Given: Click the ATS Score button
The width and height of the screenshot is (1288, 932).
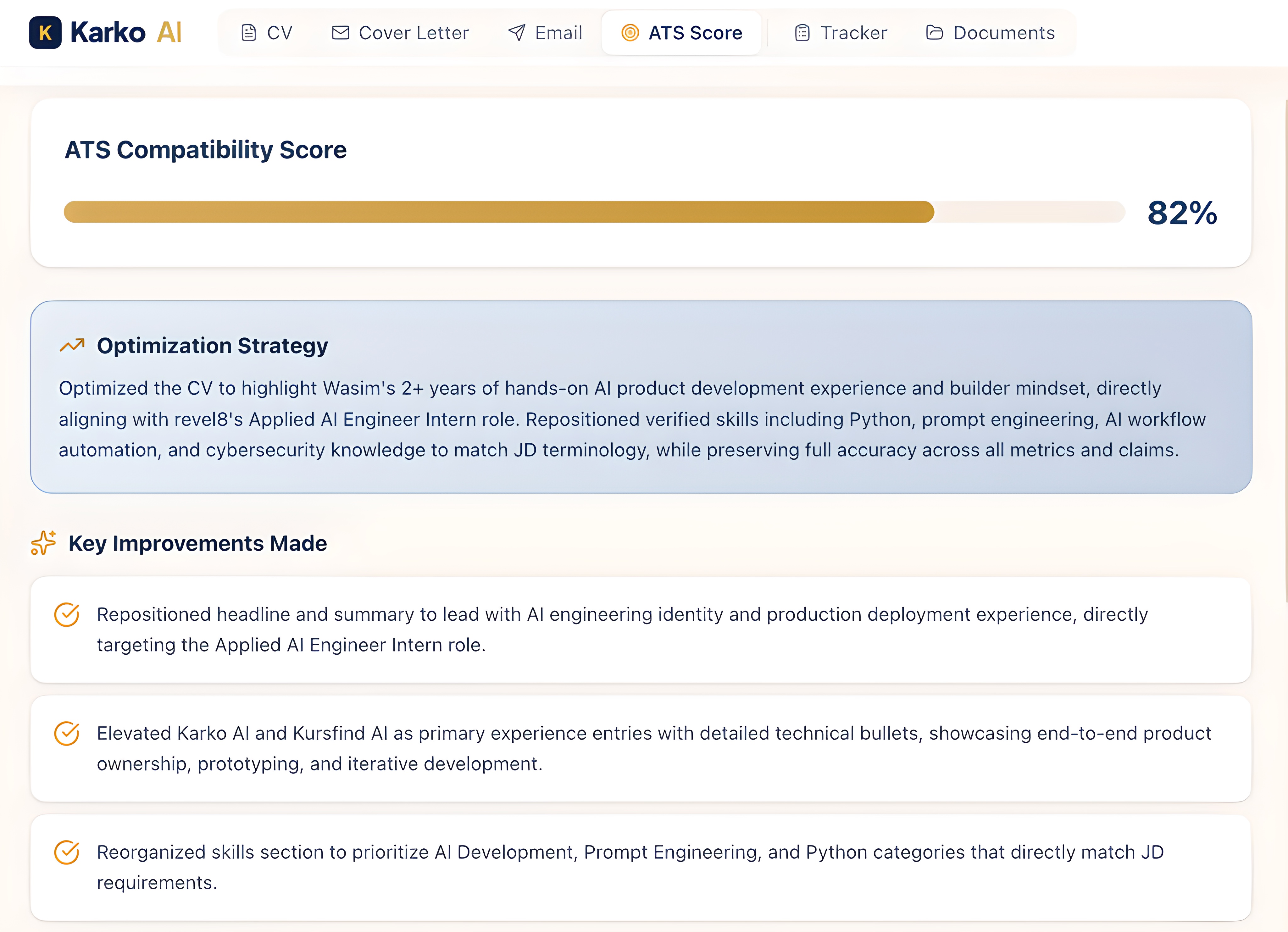Looking at the screenshot, I should [x=681, y=32].
